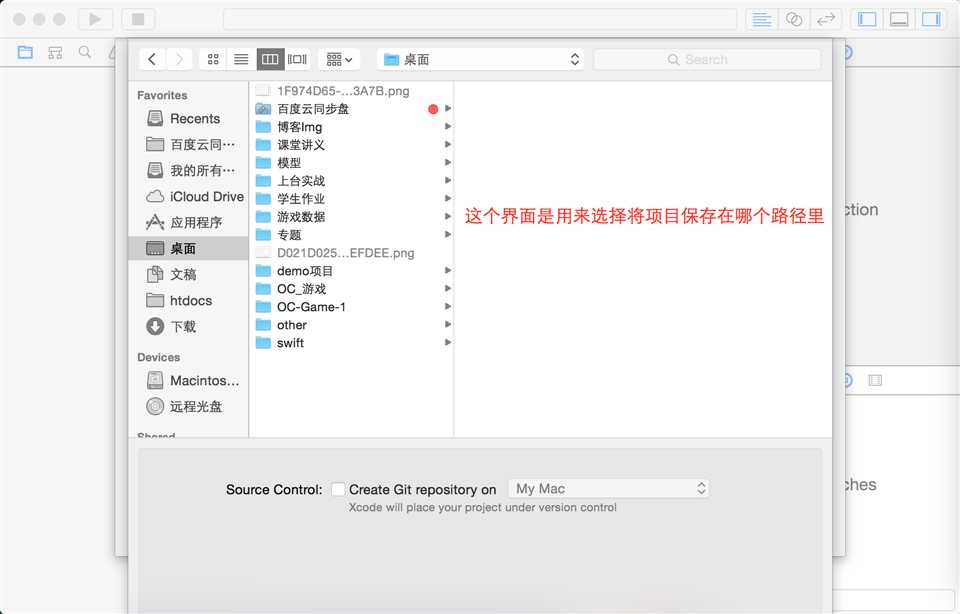Click the Xcode Stop button
The image size is (960, 614).
[x=138, y=19]
